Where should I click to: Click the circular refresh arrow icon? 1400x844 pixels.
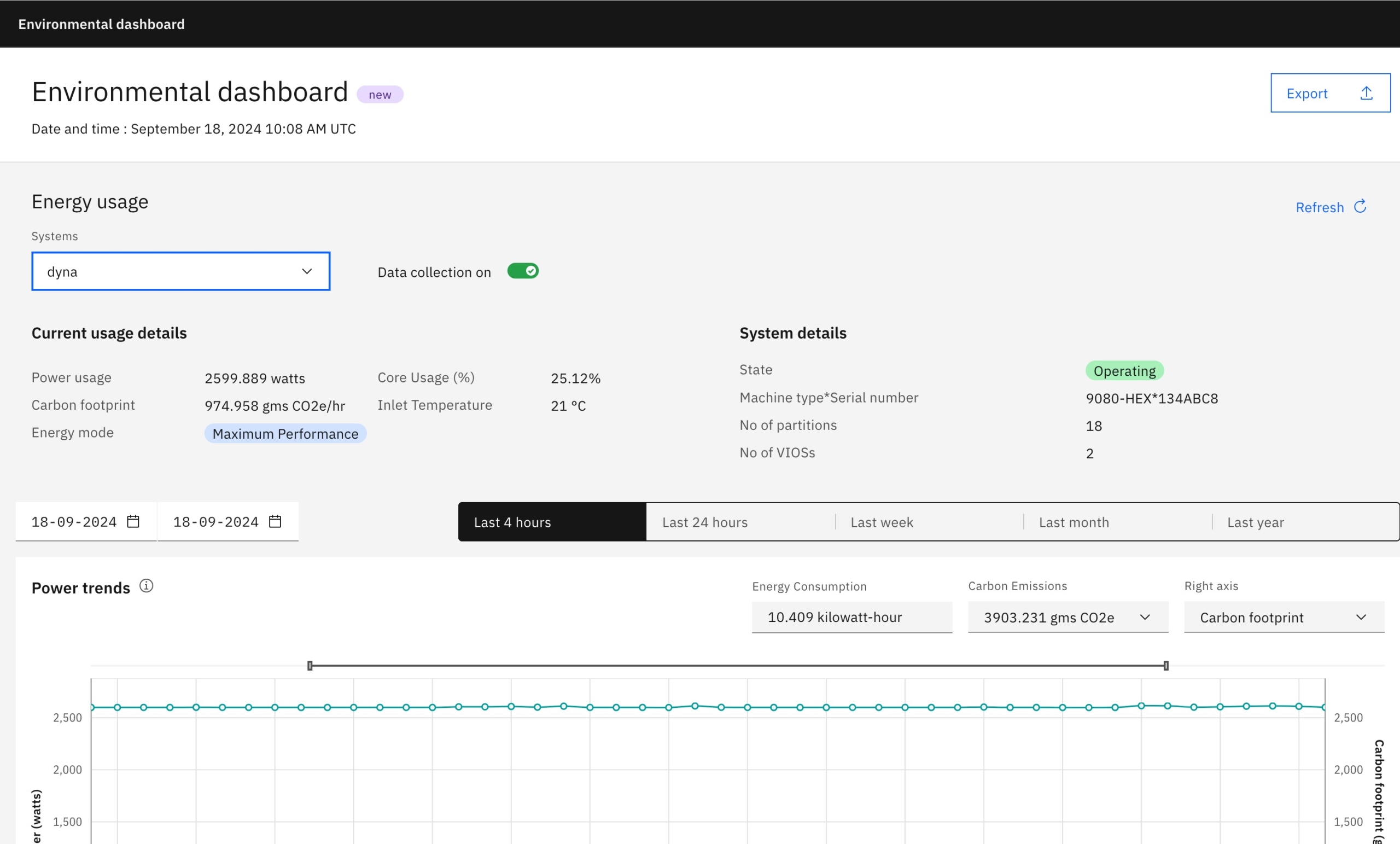coord(1360,206)
